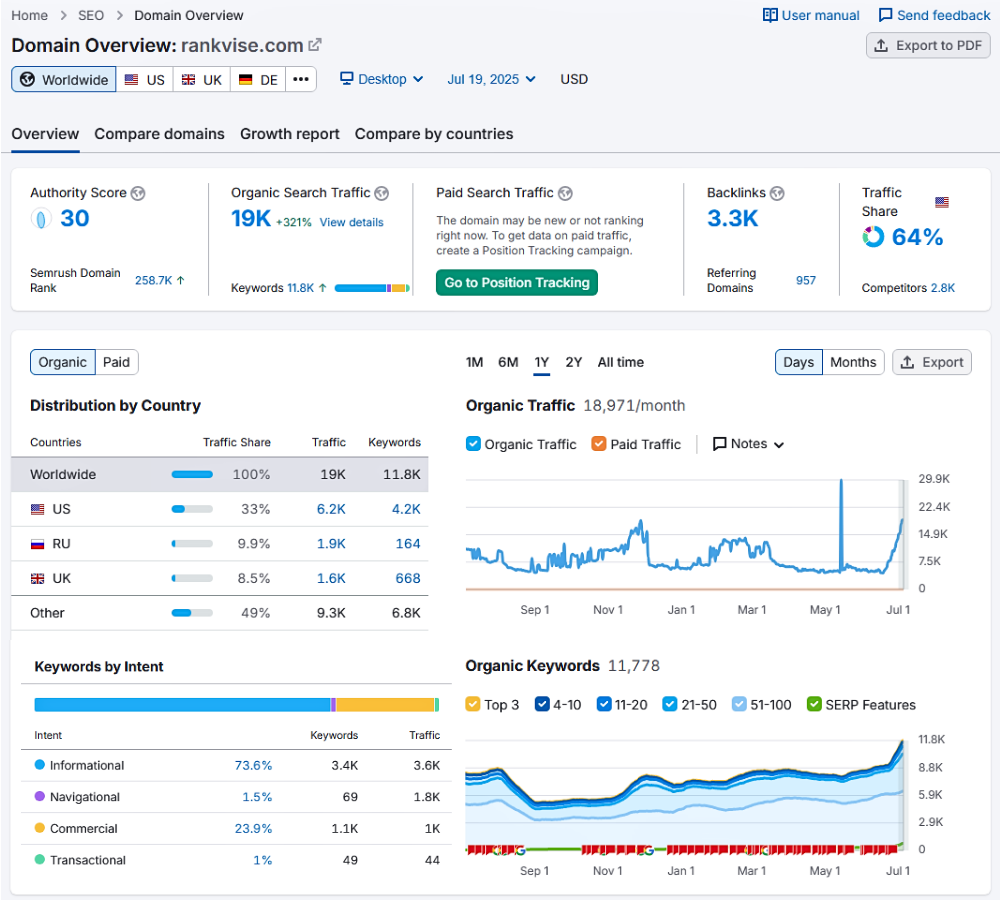The image size is (1000, 900).
Task: Open the Jul 19, 2025 date dropdown
Action: pos(491,79)
